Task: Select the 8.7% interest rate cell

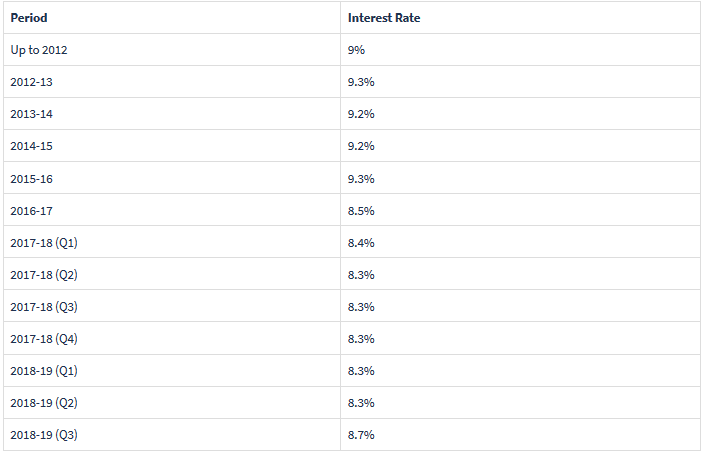Action: [361, 434]
